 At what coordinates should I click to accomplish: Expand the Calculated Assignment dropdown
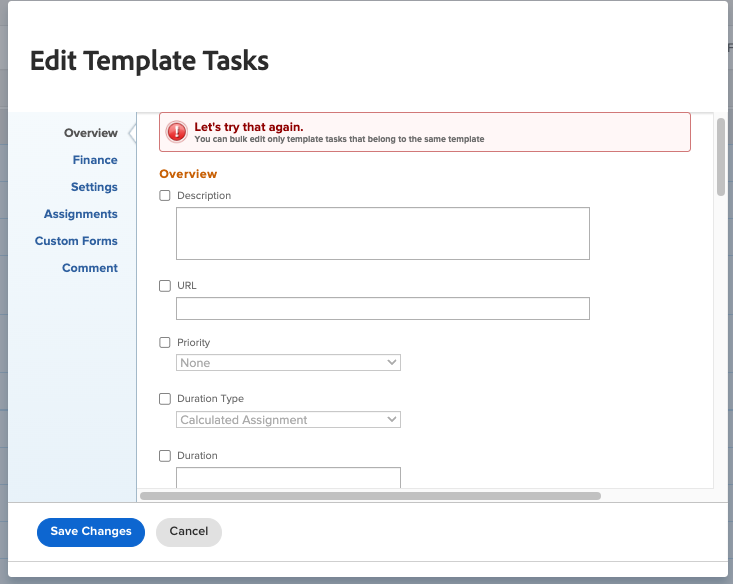(x=288, y=420)
